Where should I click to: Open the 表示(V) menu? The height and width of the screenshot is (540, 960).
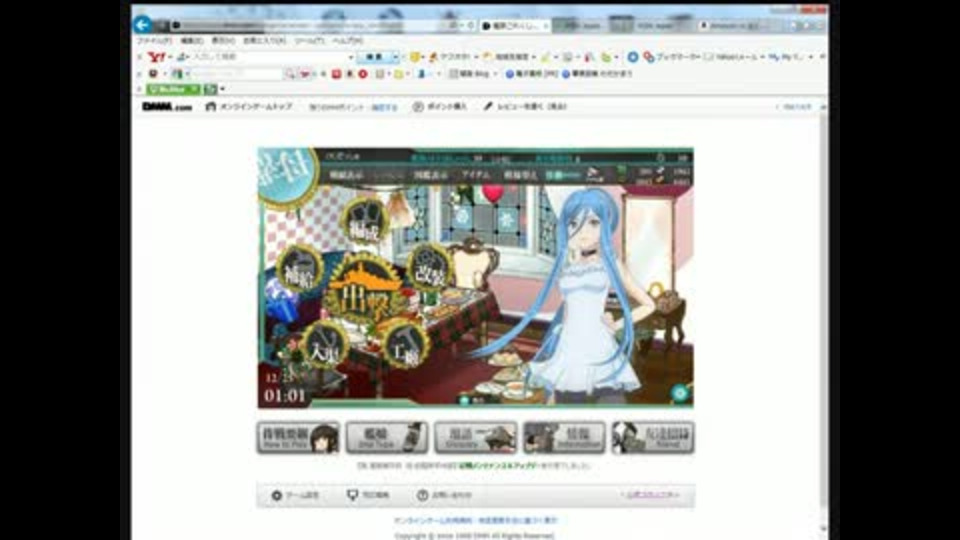[223, 41]
